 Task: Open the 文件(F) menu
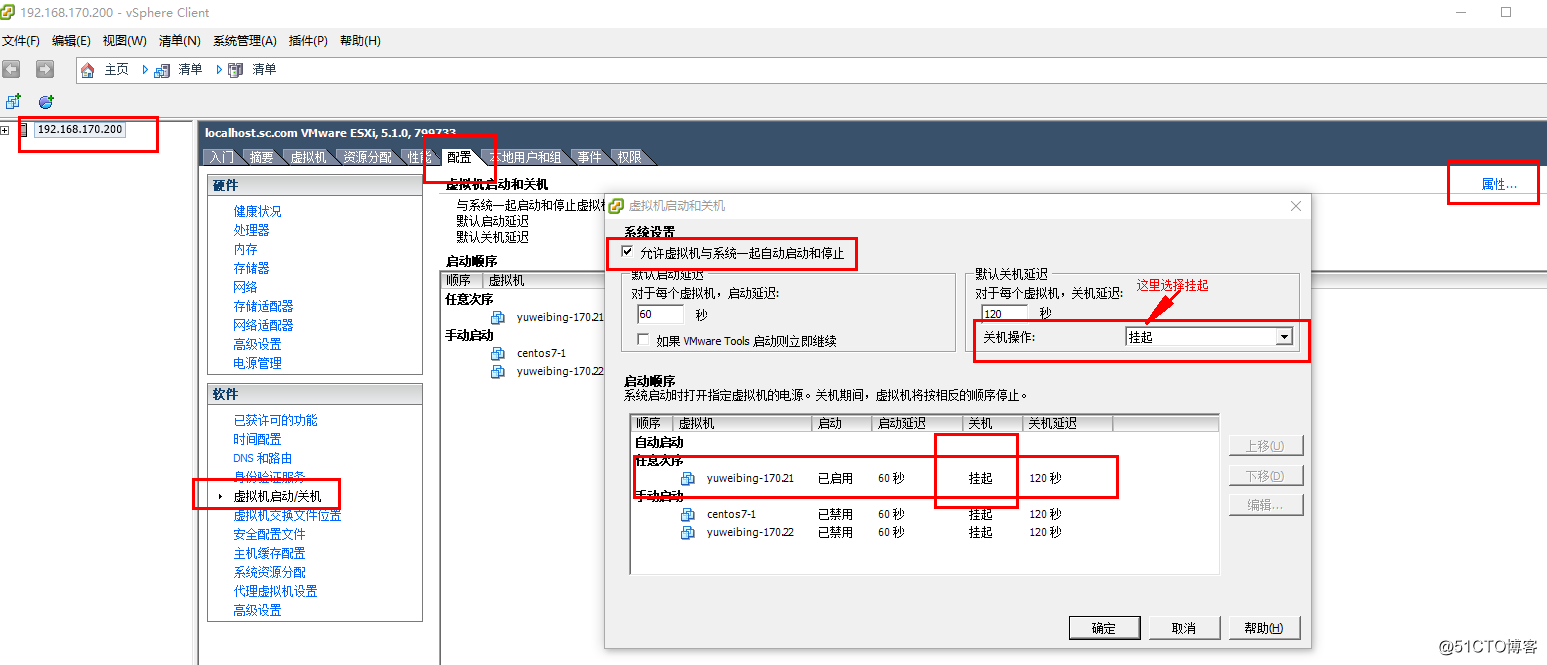[x=20, y=41]
